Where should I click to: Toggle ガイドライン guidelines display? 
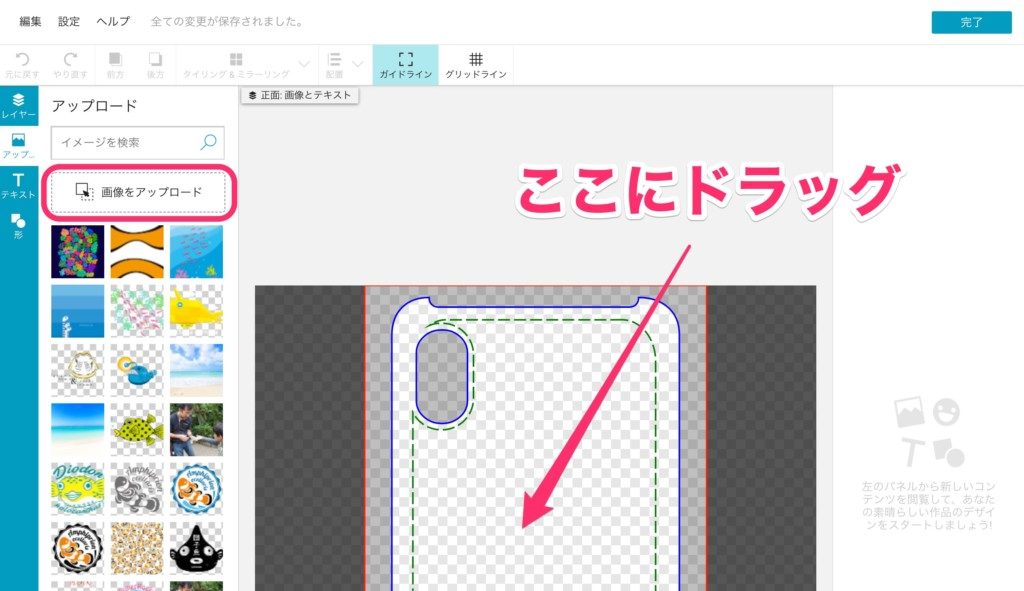pos(405,65)
